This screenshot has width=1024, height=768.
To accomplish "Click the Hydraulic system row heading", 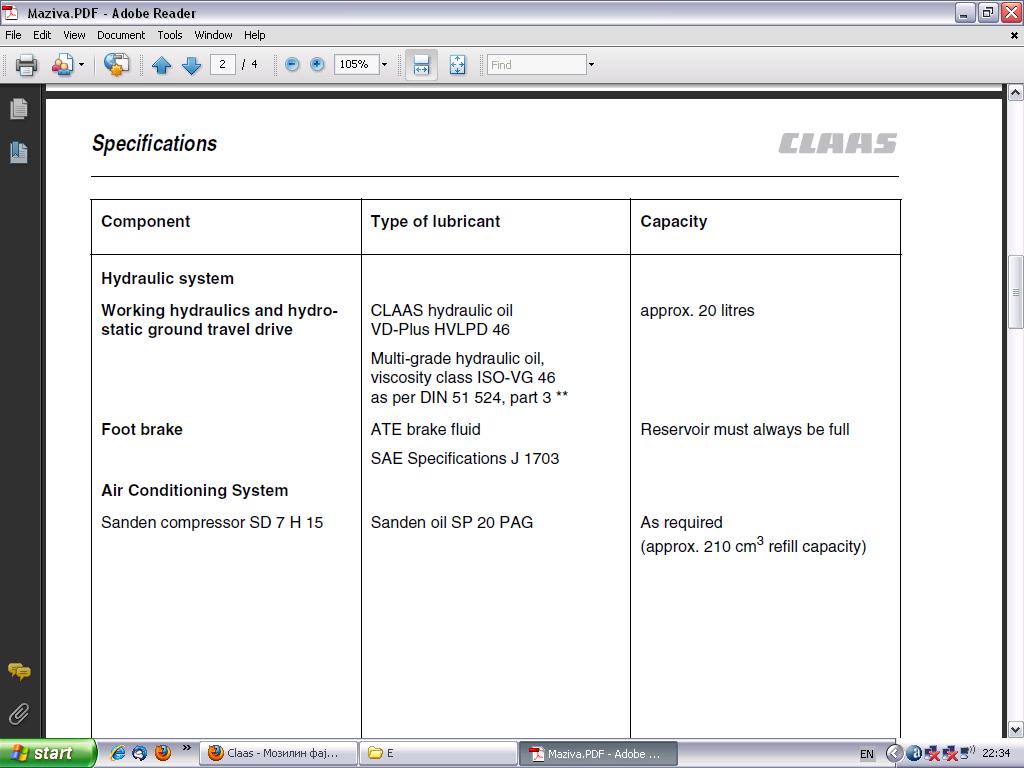I will (167, 279).
